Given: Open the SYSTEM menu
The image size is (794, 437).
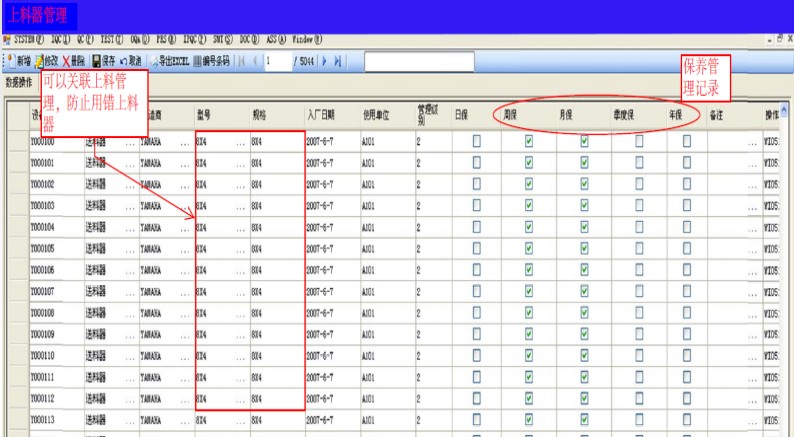Looking at the screenshot, I should (x=24, y=39).
